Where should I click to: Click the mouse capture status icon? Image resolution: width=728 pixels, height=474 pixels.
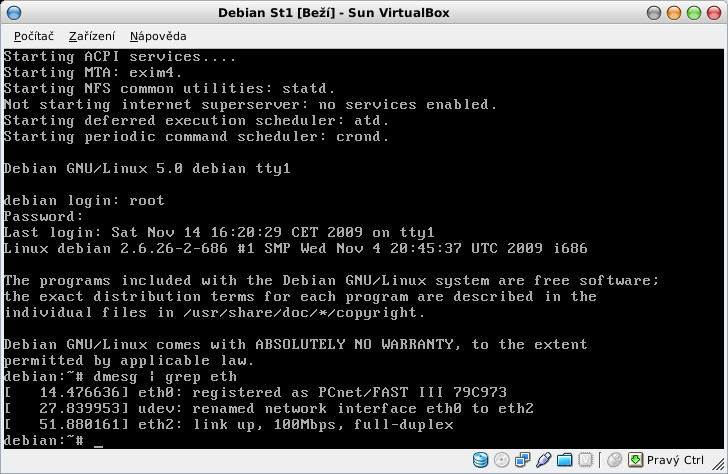click(612, 460)
